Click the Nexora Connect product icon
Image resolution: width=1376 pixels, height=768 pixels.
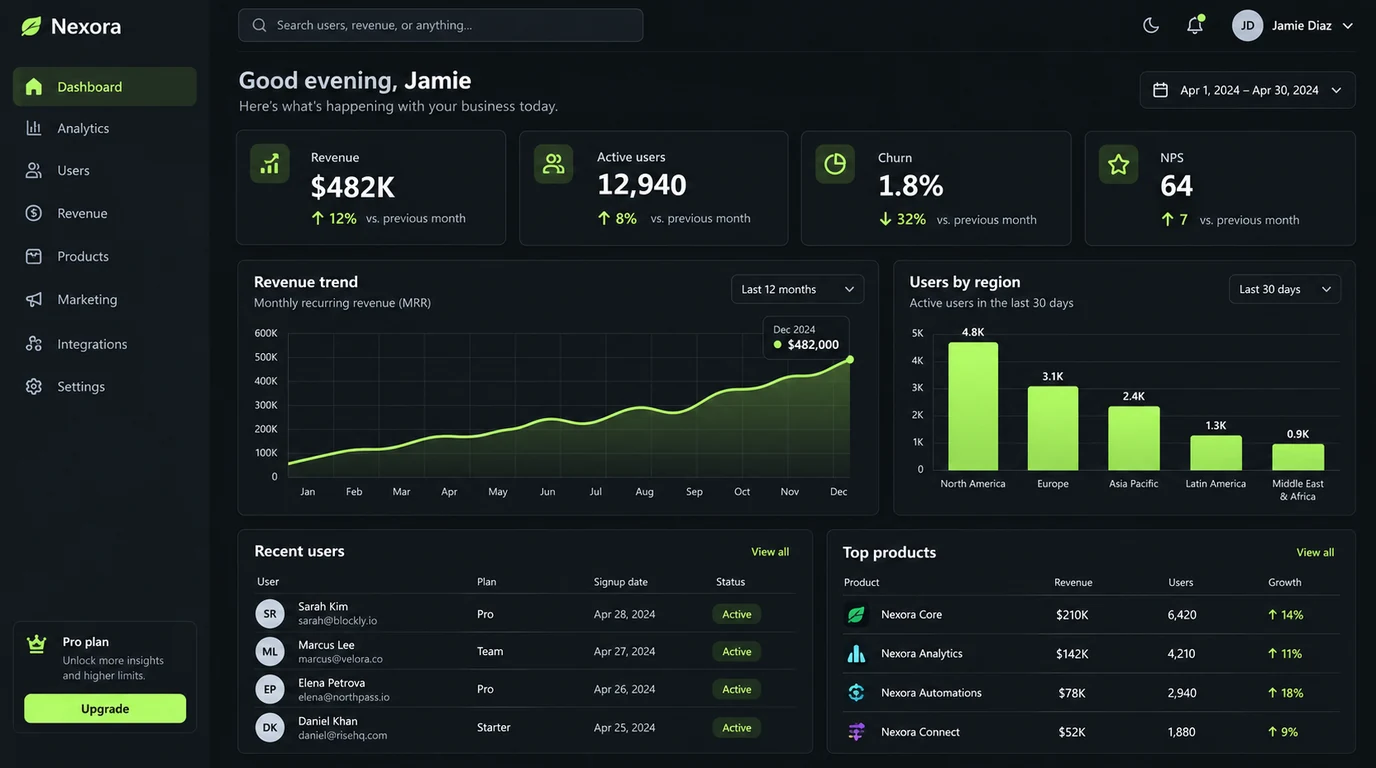[x=856, y=732]
